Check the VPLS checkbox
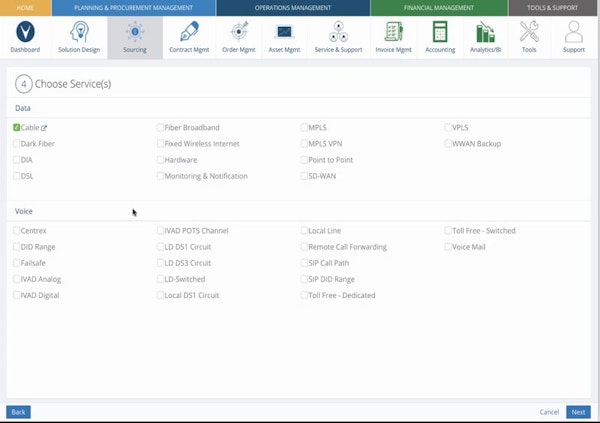 tap(448, 127)
